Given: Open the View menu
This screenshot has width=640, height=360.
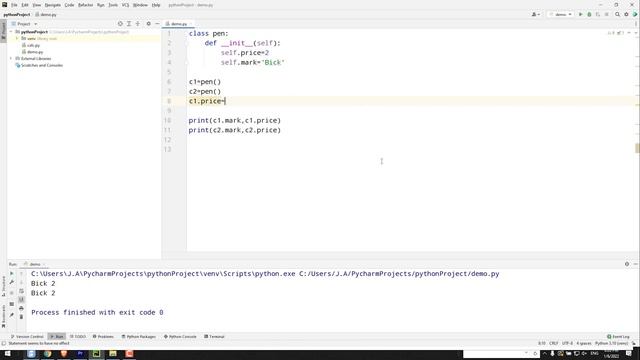Looking at the screenshot, I should coord(37,5).
